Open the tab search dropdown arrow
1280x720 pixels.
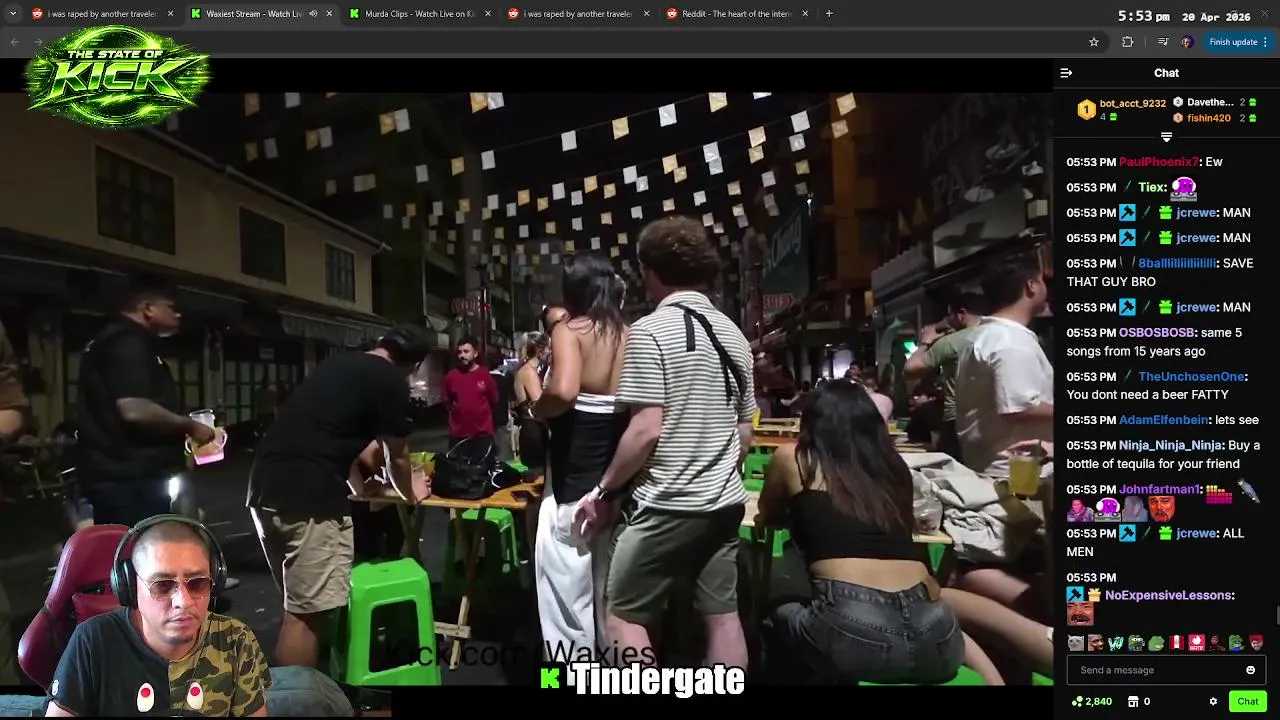click(14, 14)
